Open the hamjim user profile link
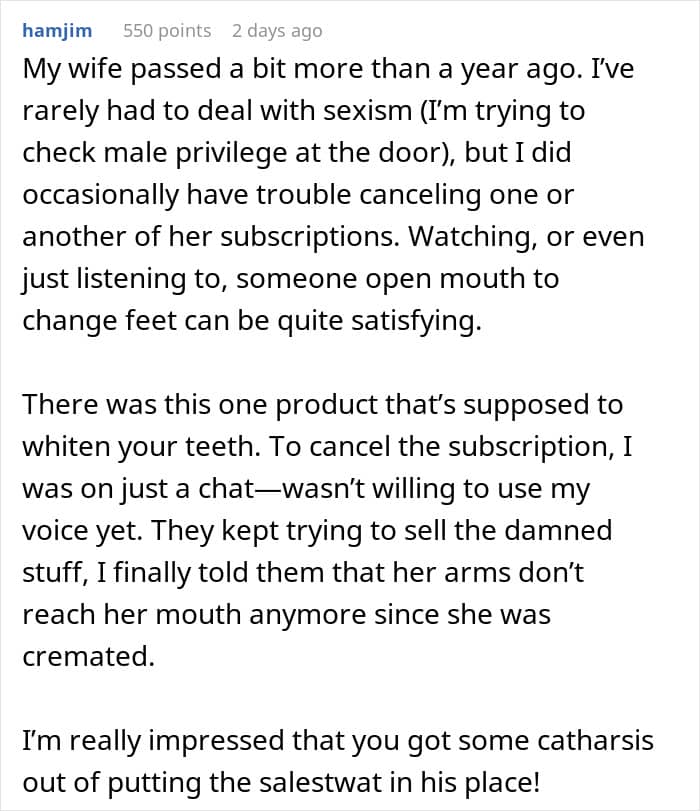 (x=56, y=30)
